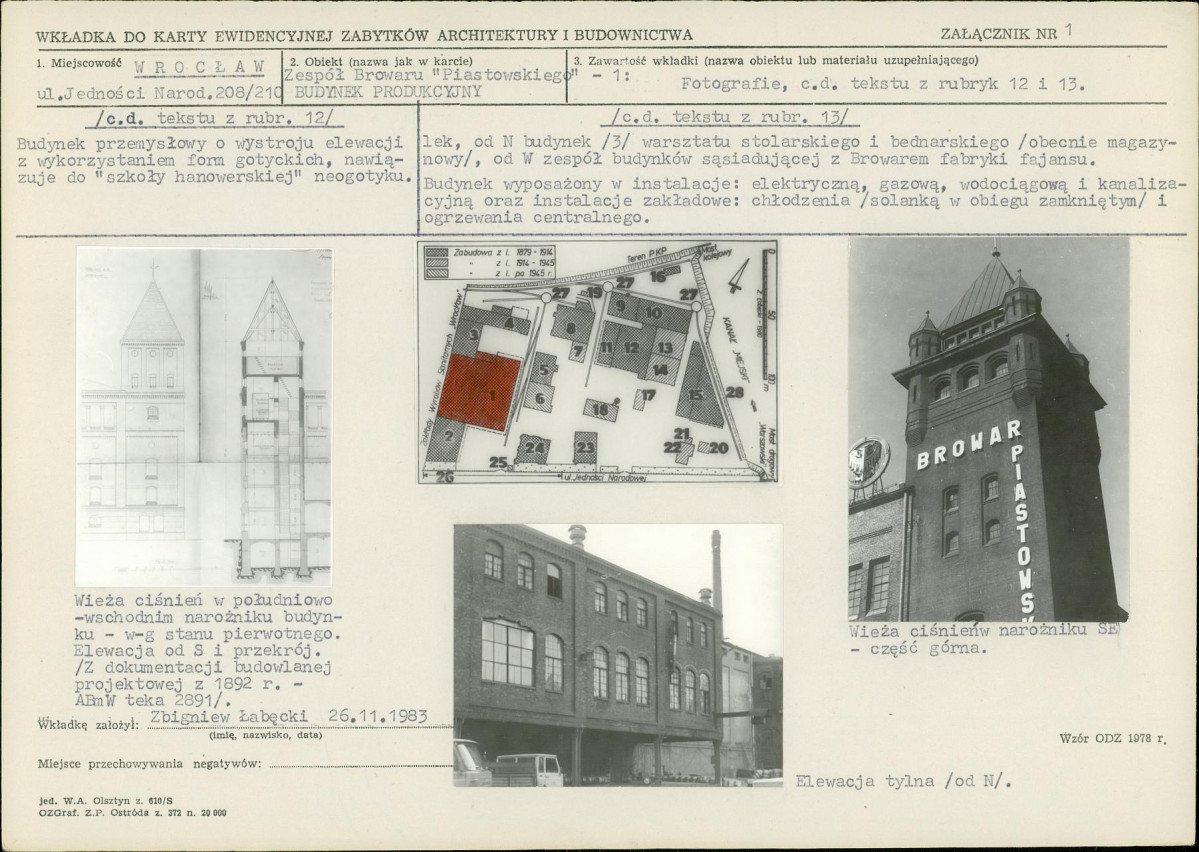Click the red highlighted building 1 on map
The height and width of the screenshot is (852, 1199).
(479, 391)
